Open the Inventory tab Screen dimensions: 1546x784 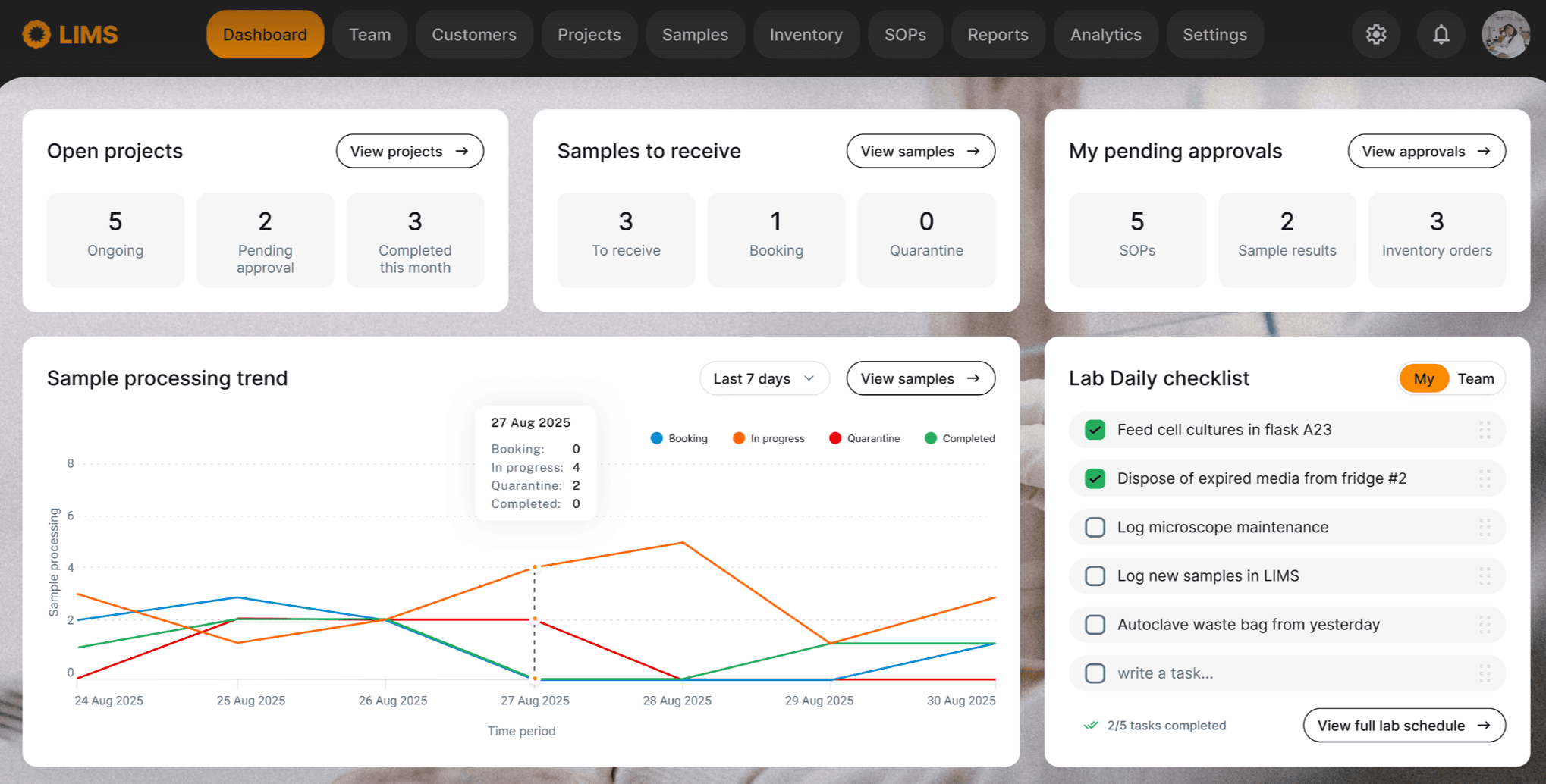pos(806,35)
